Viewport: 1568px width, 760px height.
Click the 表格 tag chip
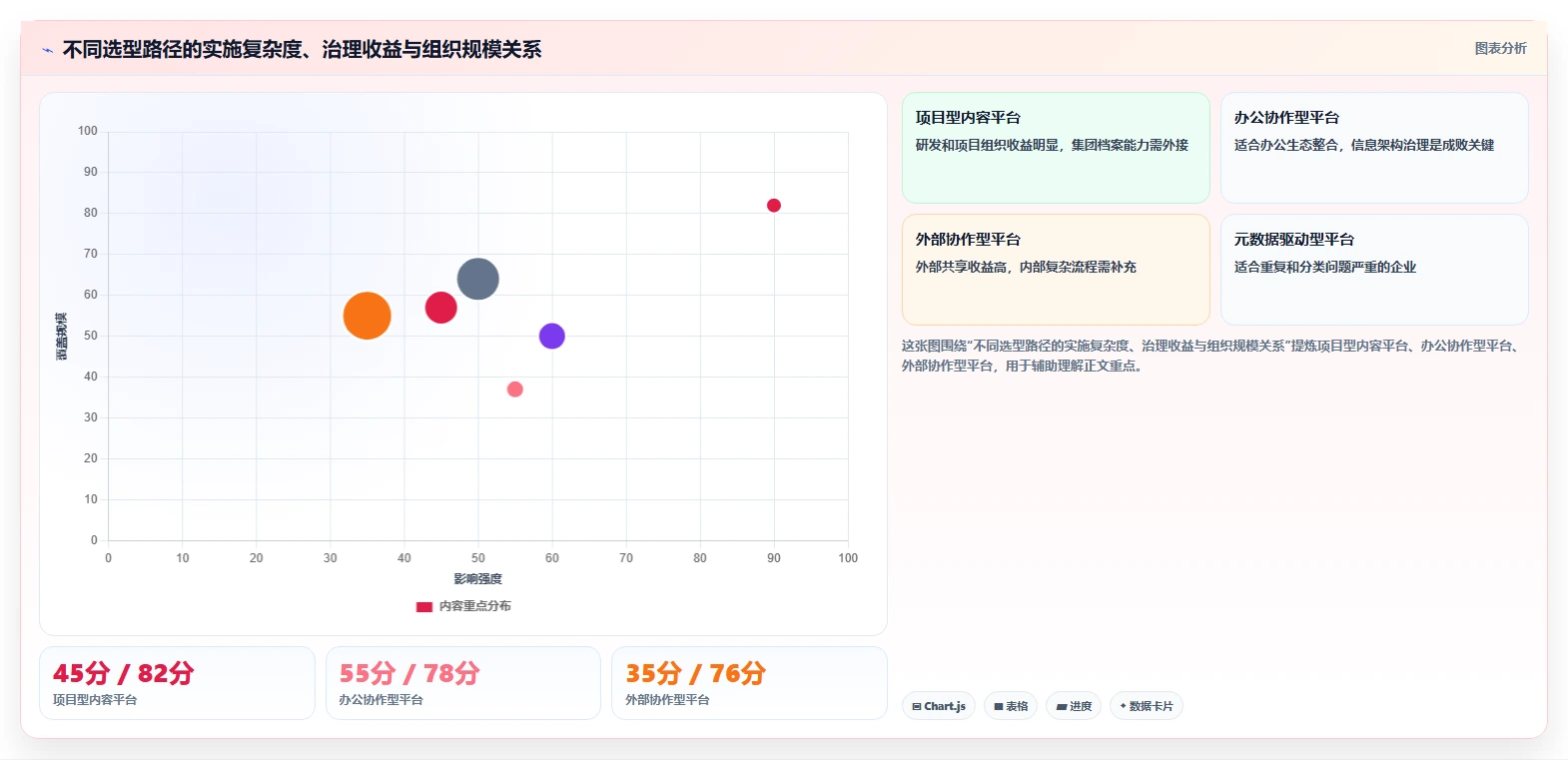(x=1011, y=706)
